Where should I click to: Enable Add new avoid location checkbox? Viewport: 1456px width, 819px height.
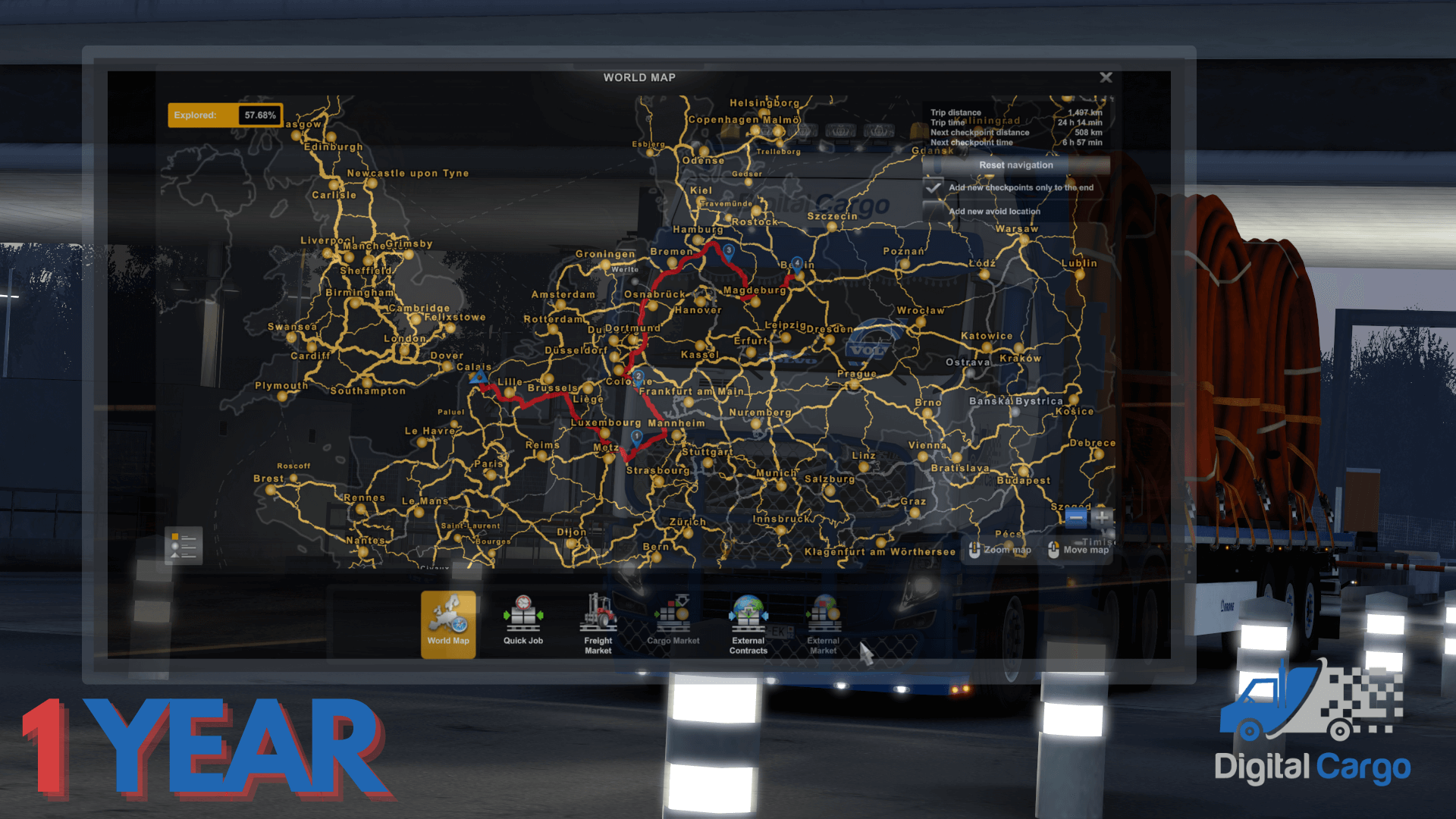click(934, 212)
